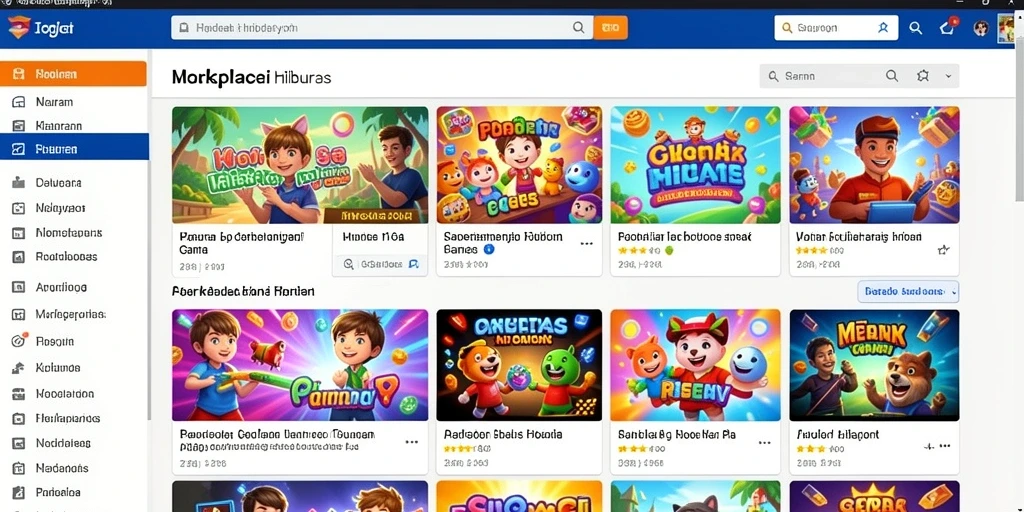Click the white magnifier icon in the blue header

pos(916,28)
